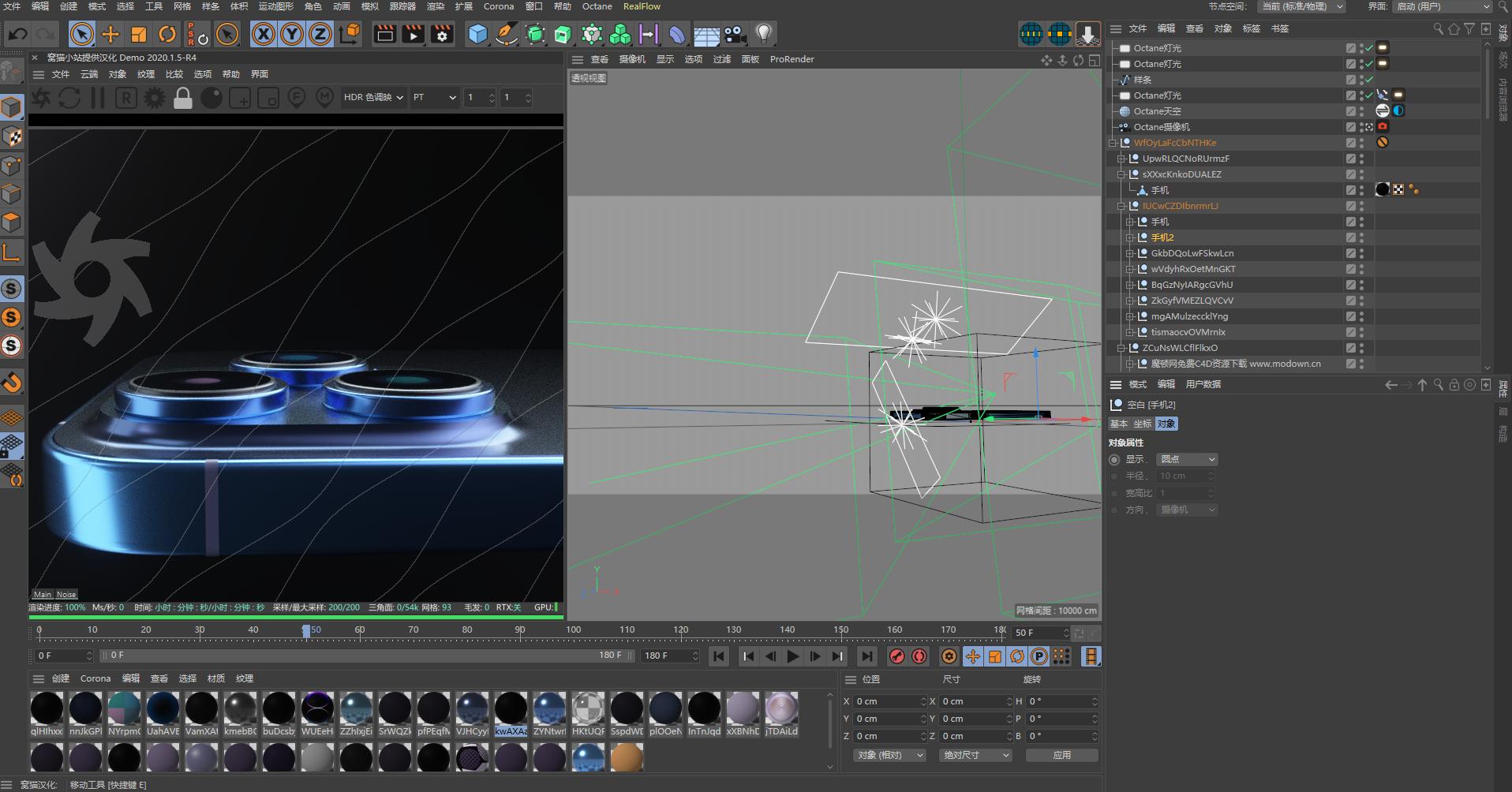
Task: Undo the last action using undo arrow
Action: coord(17,34)
